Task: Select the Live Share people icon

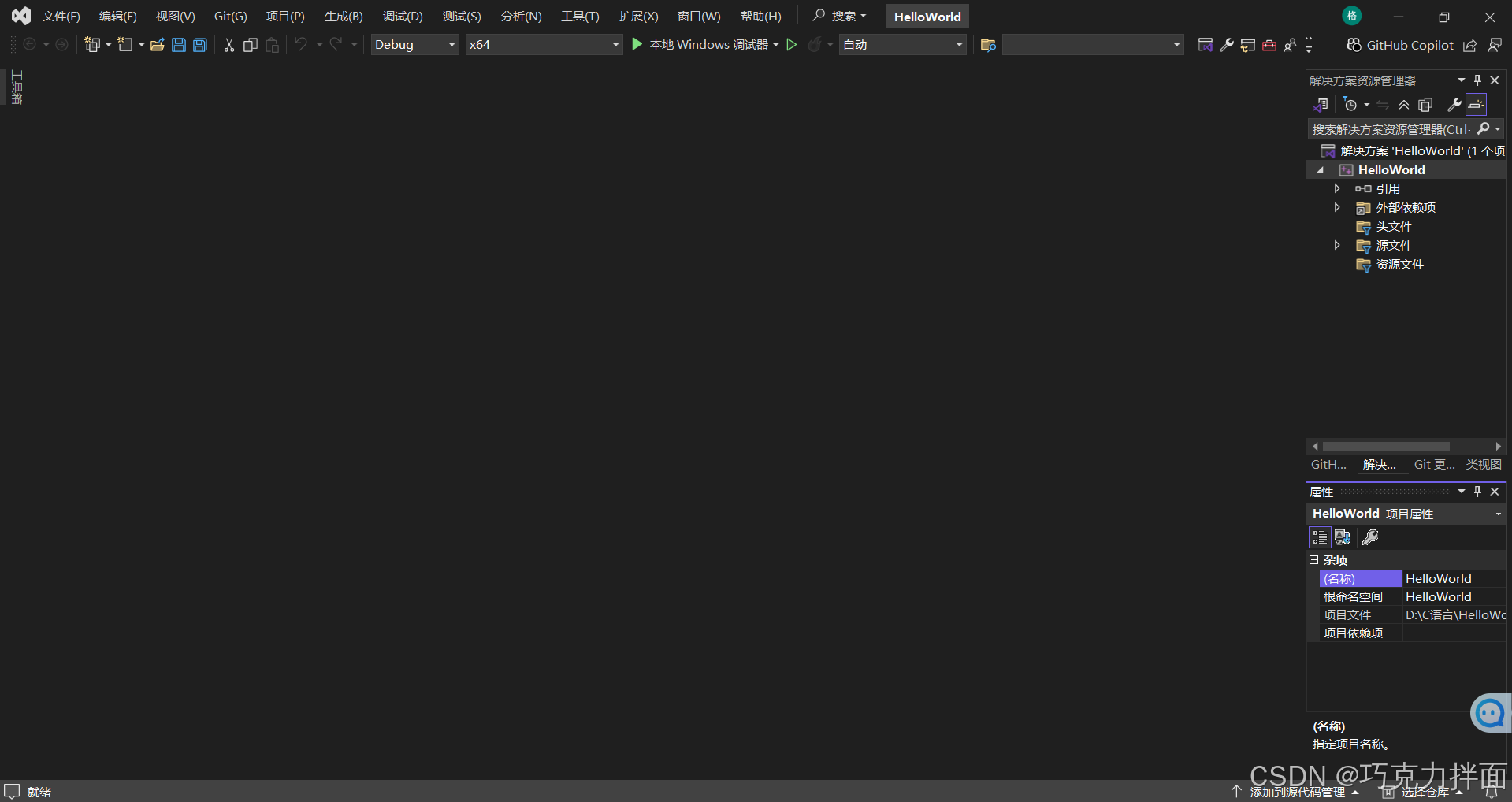Action: coord(1290,45)
